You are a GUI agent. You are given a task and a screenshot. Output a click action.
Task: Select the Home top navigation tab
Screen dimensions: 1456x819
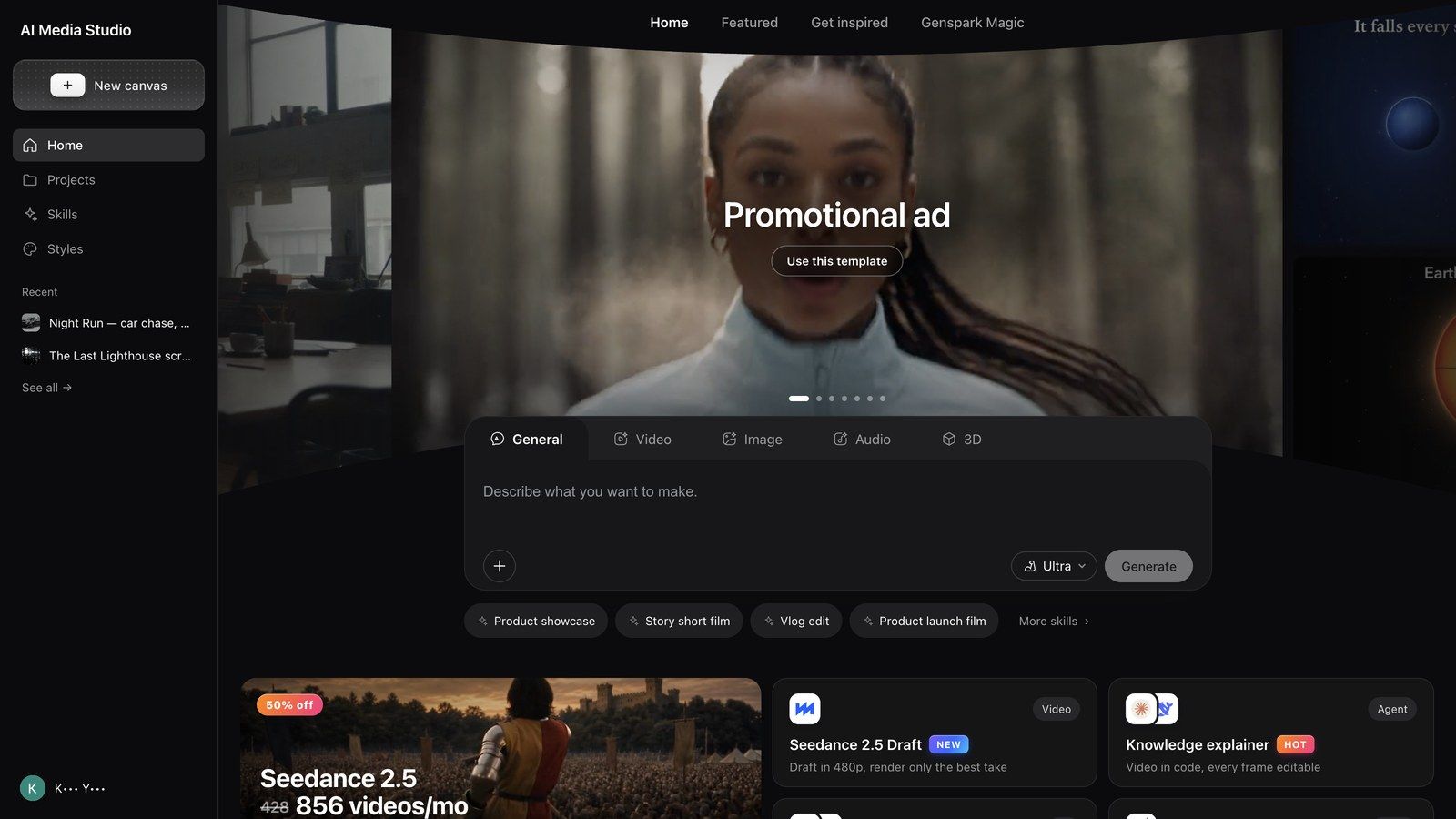coord(669,23)
